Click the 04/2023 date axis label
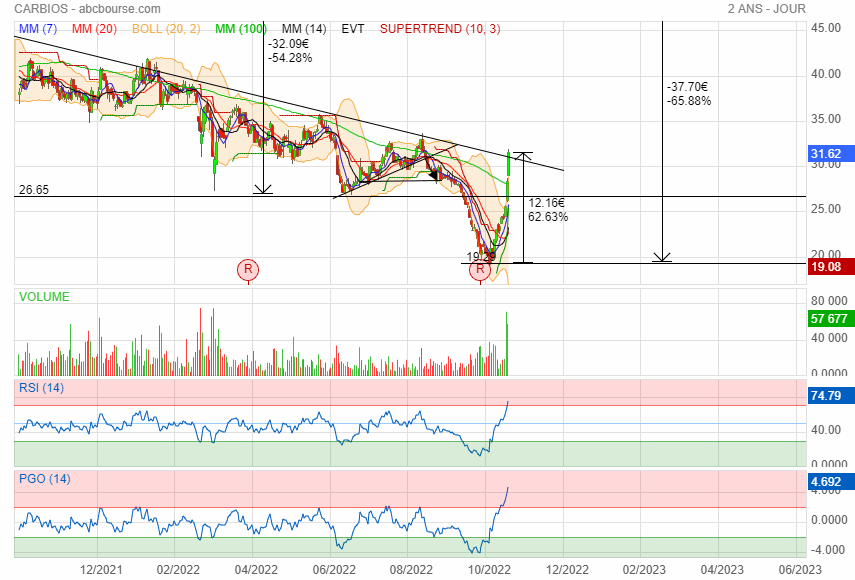855x580 pixels. coord(722,570)
